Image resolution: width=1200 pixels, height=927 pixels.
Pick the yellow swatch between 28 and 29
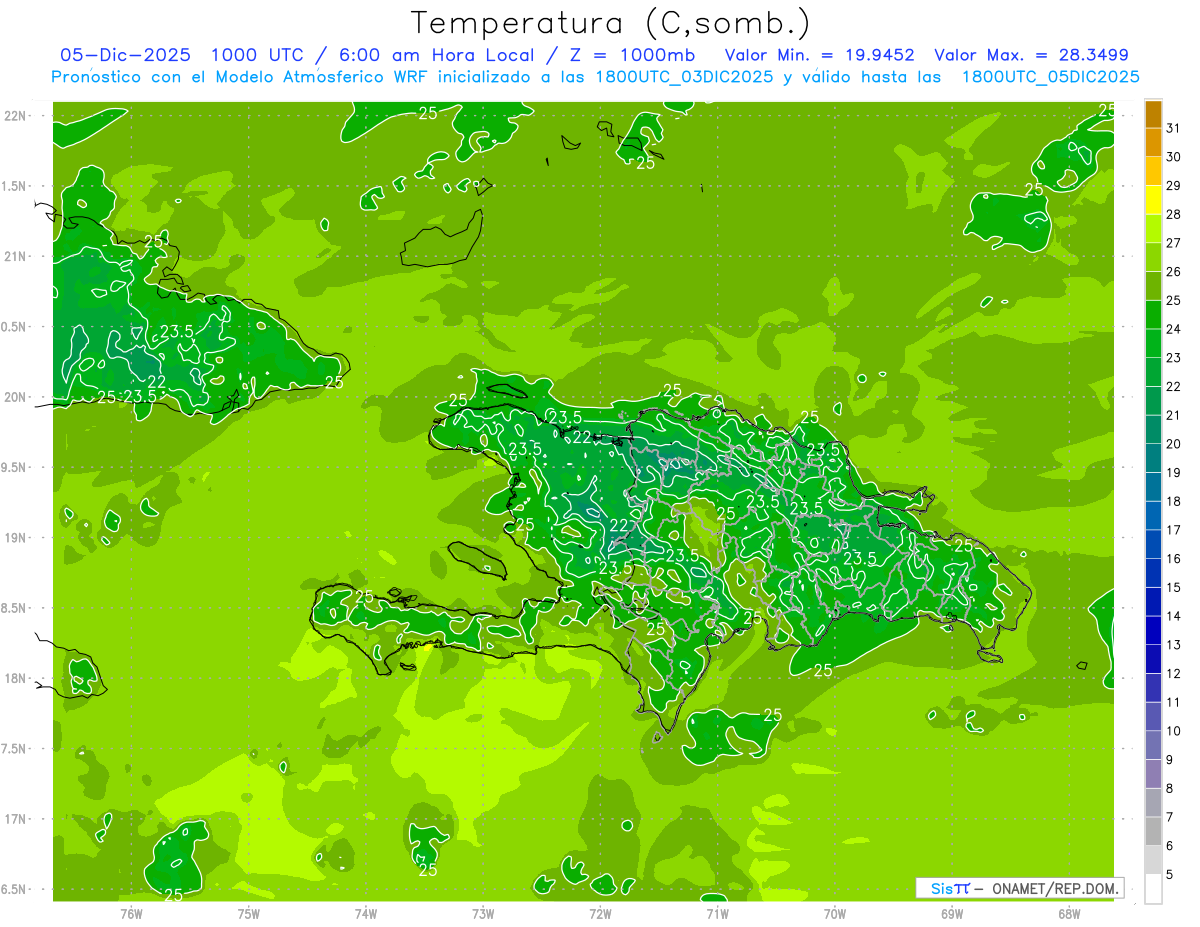[1153, 200]
